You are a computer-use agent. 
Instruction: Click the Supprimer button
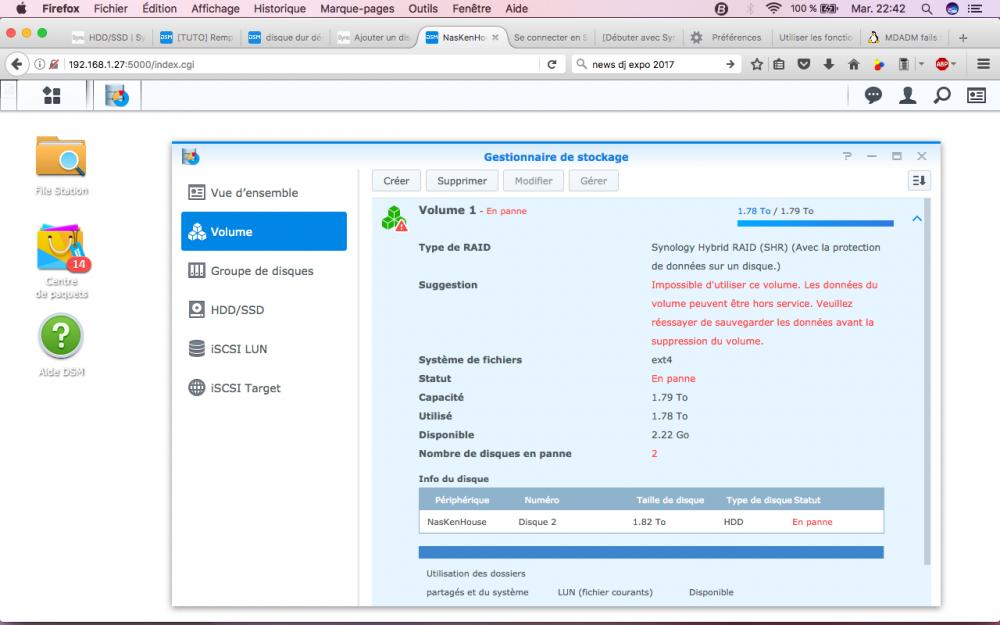tap(462, 180)
